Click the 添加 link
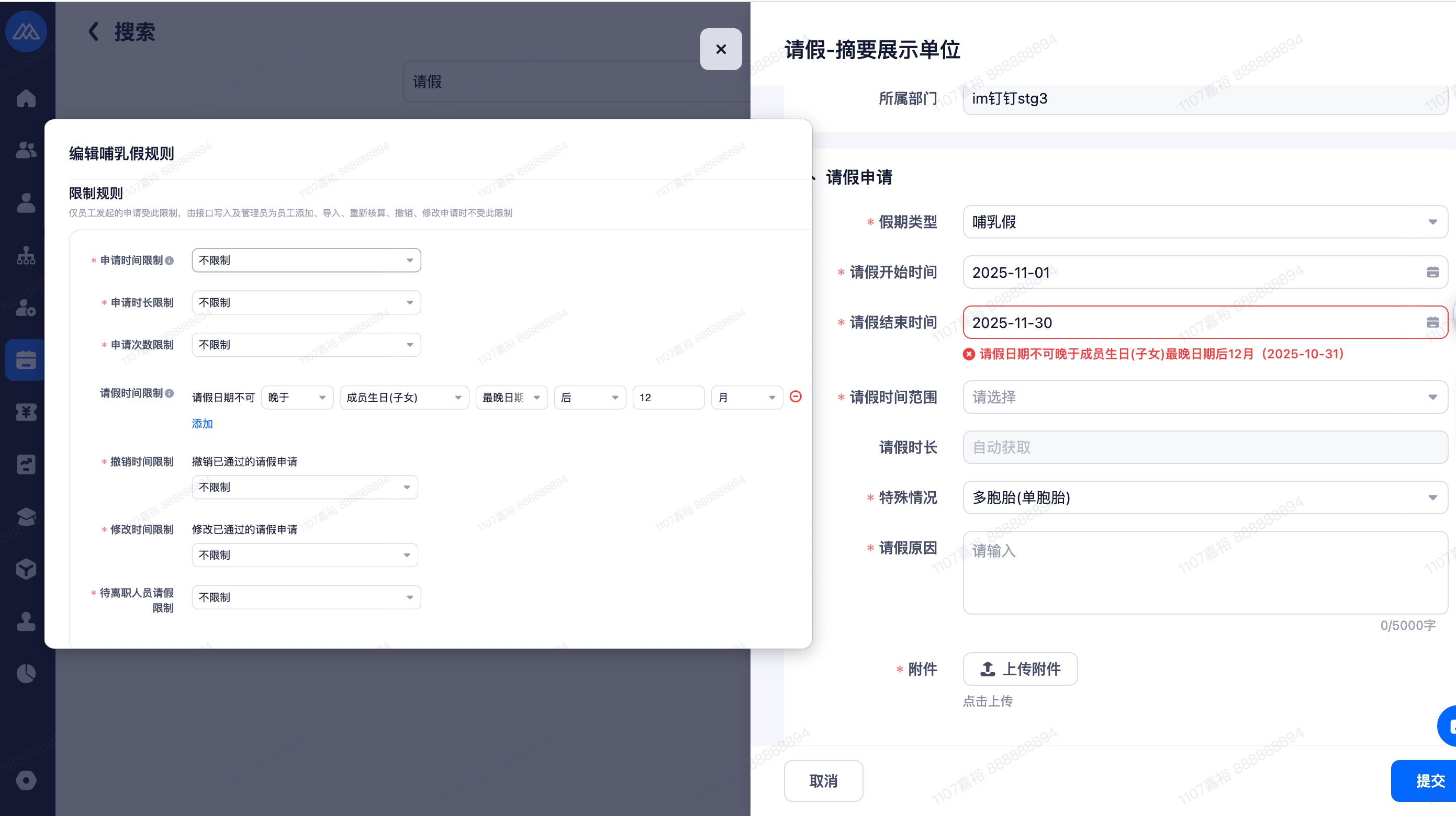1456x816 pixels. tap(202, 424)
